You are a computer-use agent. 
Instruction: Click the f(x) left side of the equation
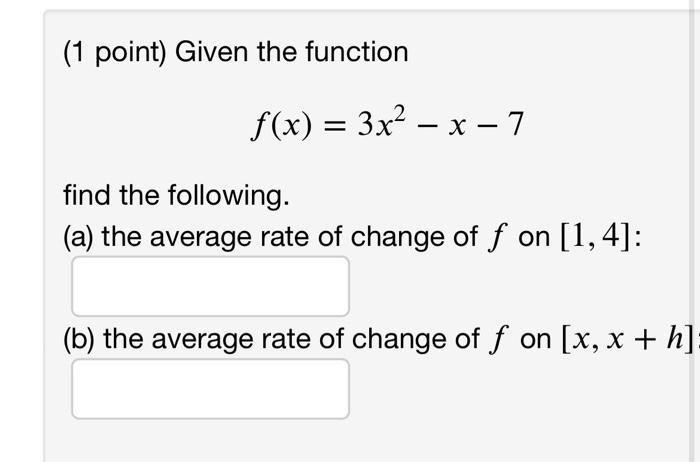point(281,125)
